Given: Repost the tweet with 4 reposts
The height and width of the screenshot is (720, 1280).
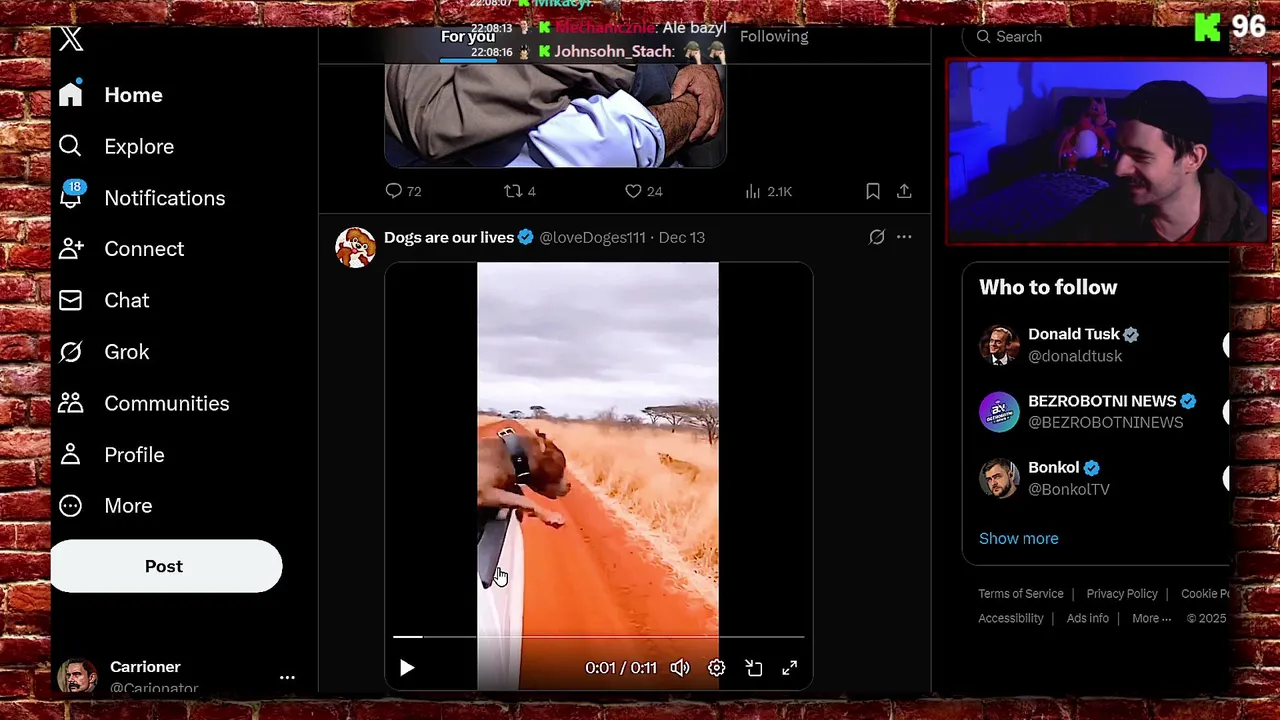Looking at the screenshot, I should (x=519, y=191).
